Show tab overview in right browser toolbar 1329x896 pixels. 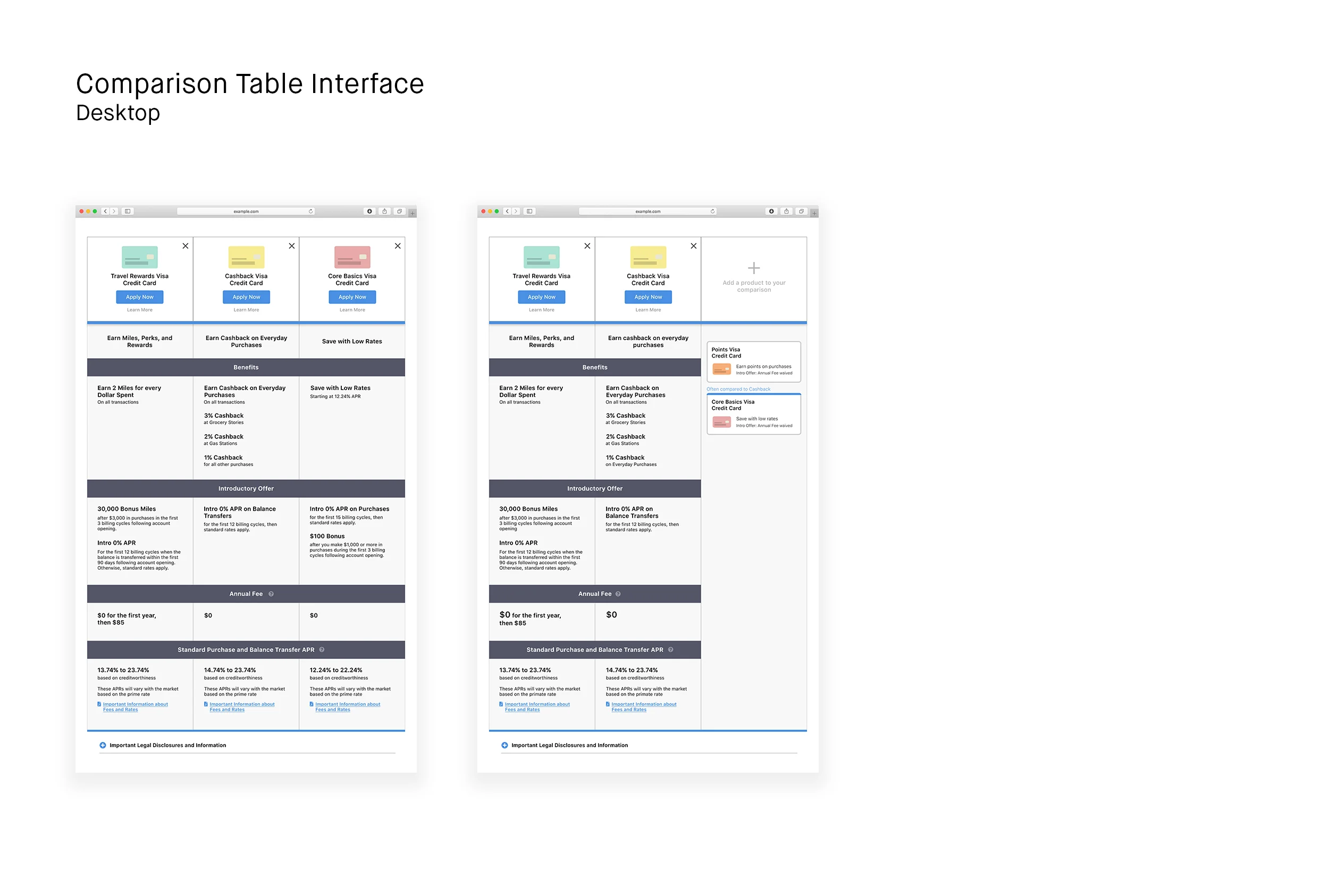click(x=802, y=212)
